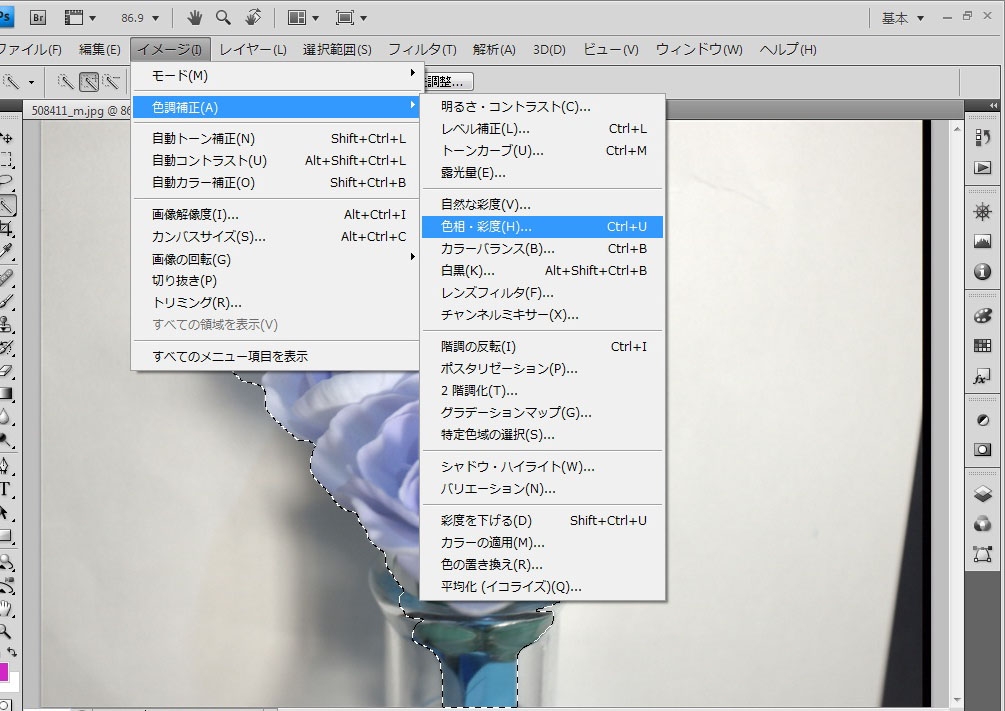This screenshot has width=1005, height=711.
Task: Select the Hand tool in the application bar
Action: (194, 18)
